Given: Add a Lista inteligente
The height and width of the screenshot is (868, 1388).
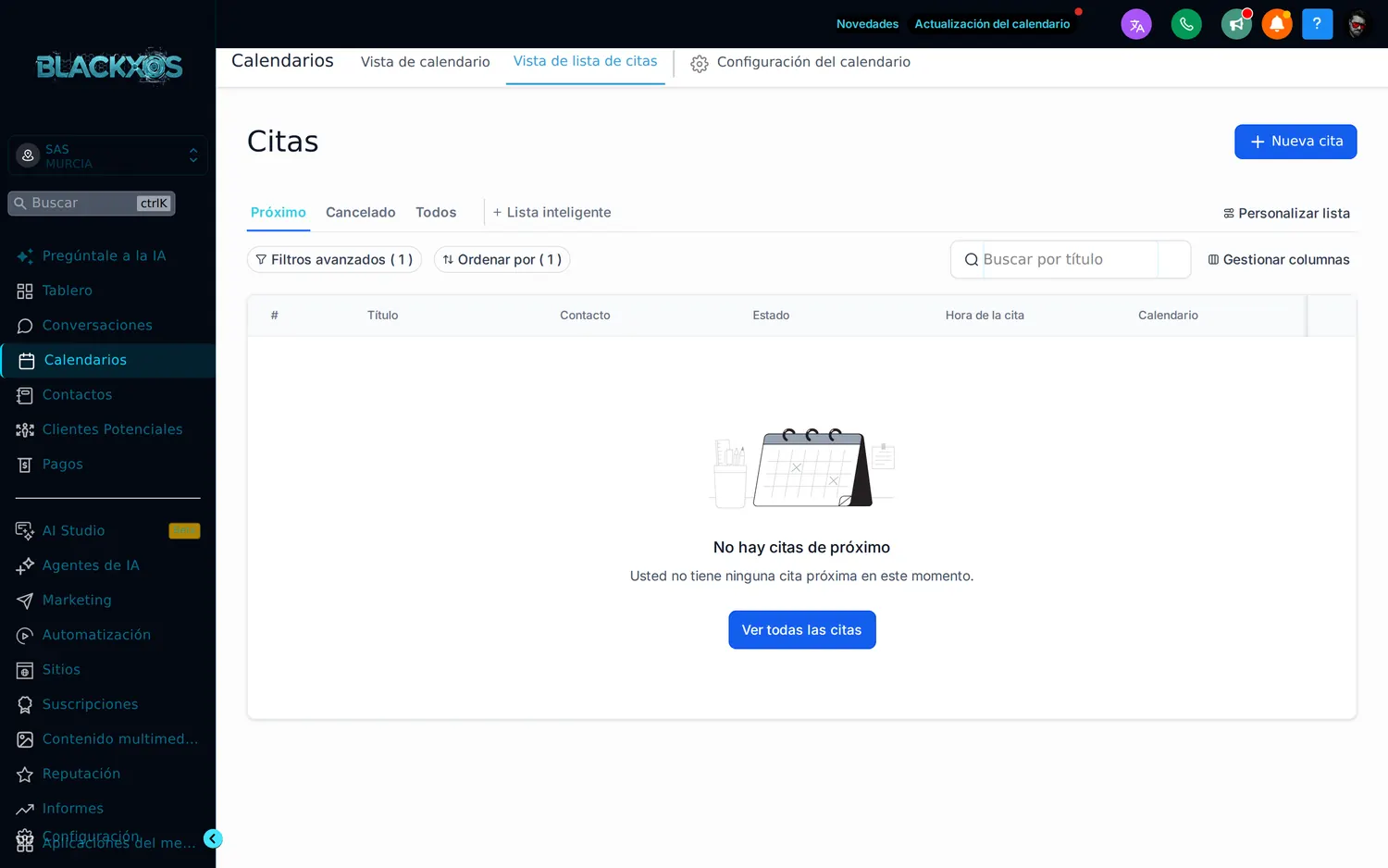Looking at the screenshot, I should click(x=551, y=213).
